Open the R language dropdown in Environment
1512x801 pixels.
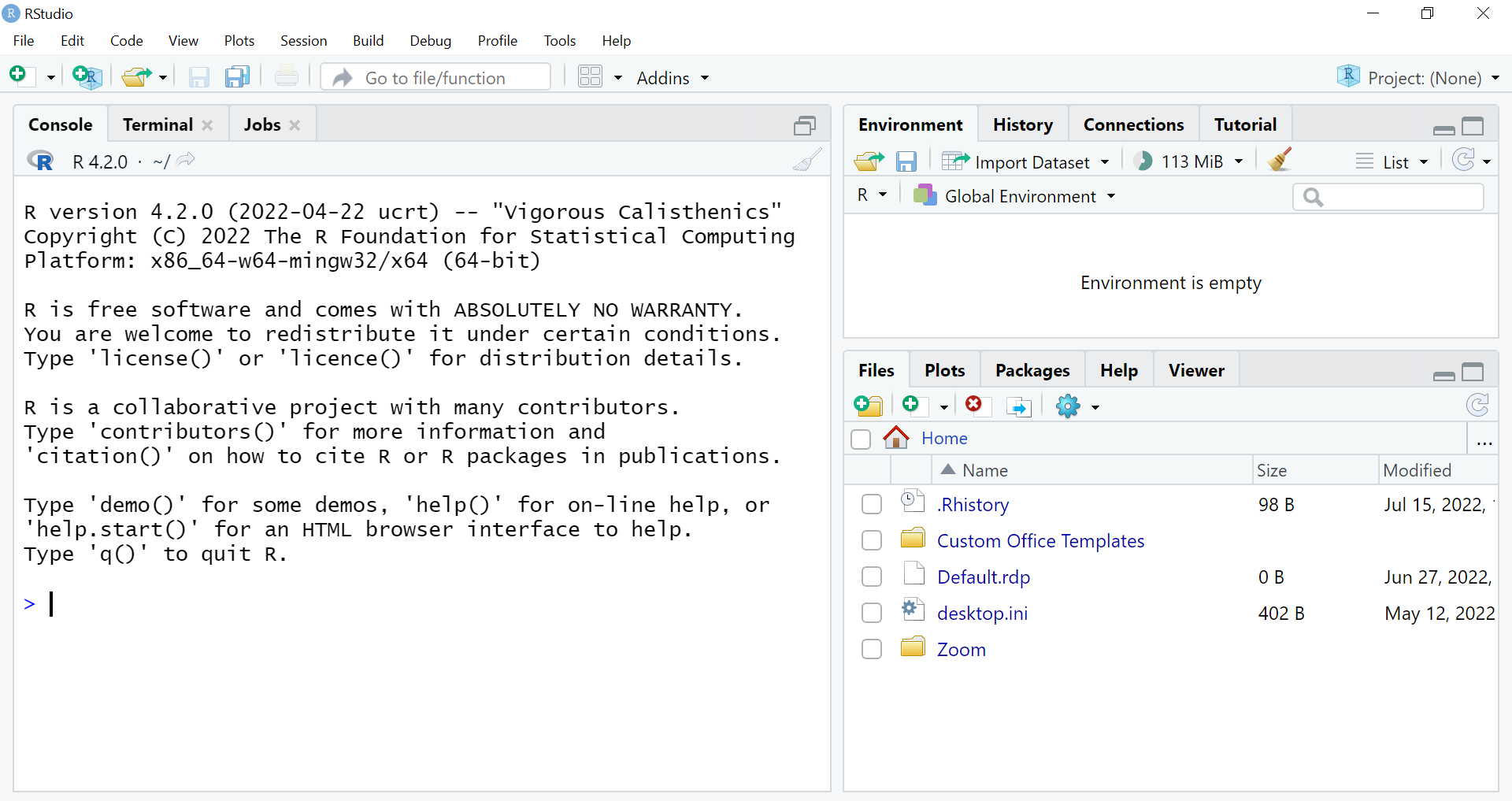click(x=872, y=195)
